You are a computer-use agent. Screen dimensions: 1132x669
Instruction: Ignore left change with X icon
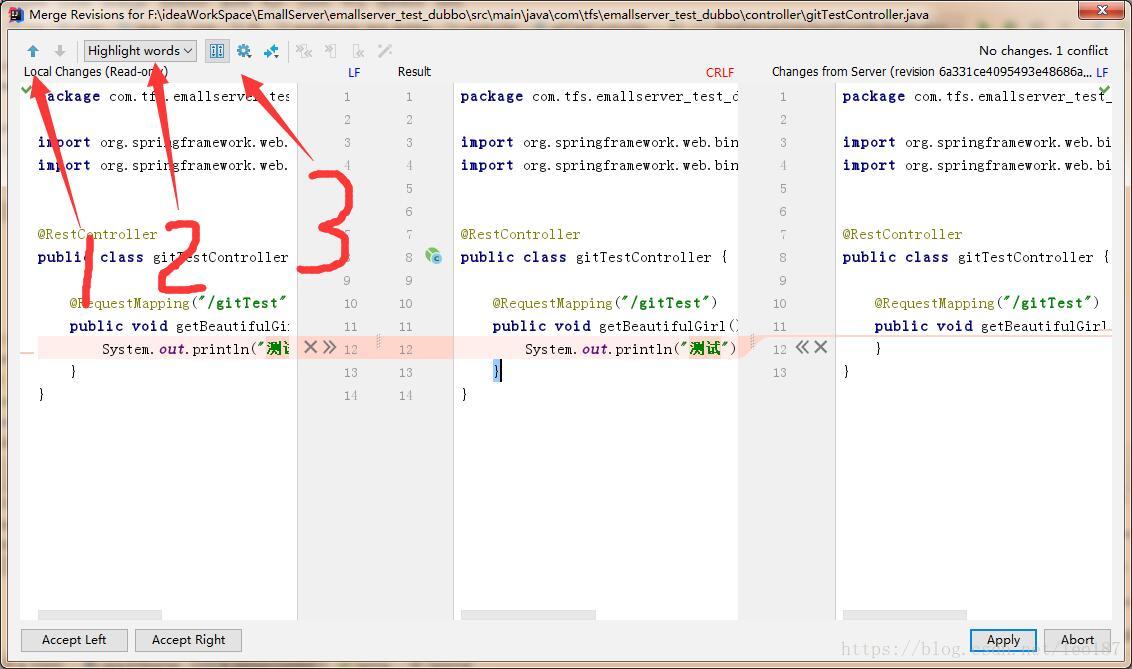coord(310,347)
